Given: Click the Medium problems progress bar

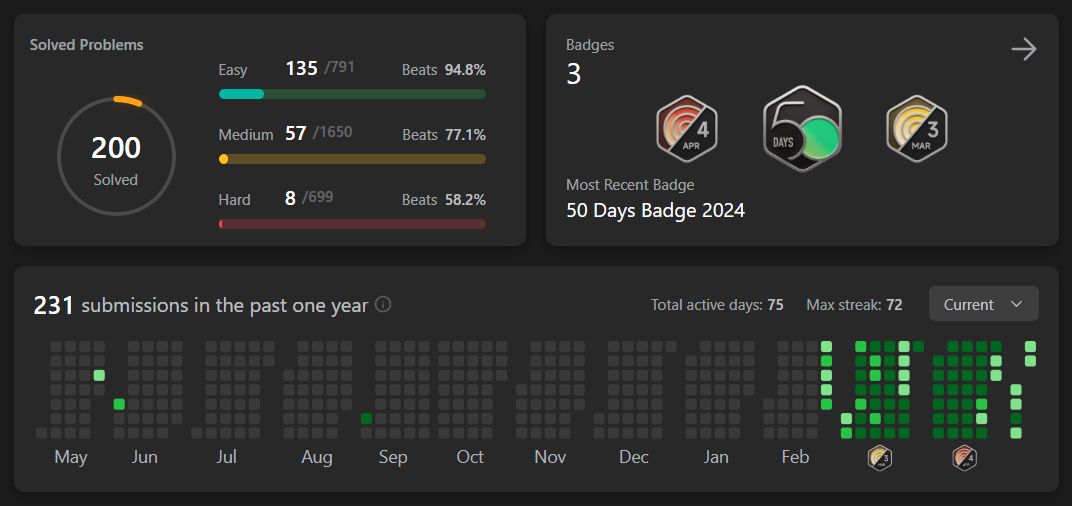Looking at the screenshot, I should click(352, 159).
